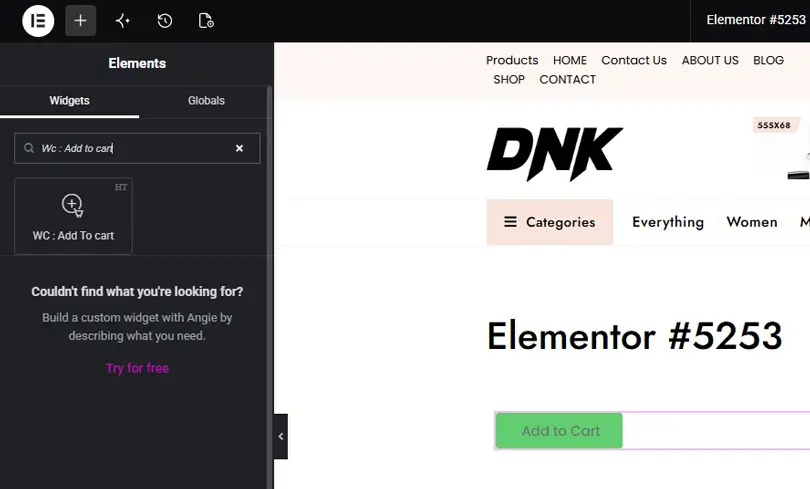The height and width of the screenshot is (489, 810).
Task: Expand the Categories hamburger menu
Action: 550,222
